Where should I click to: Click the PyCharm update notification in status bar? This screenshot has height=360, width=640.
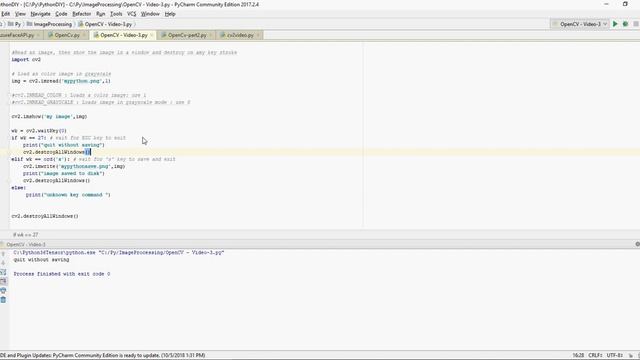(102, 356)
